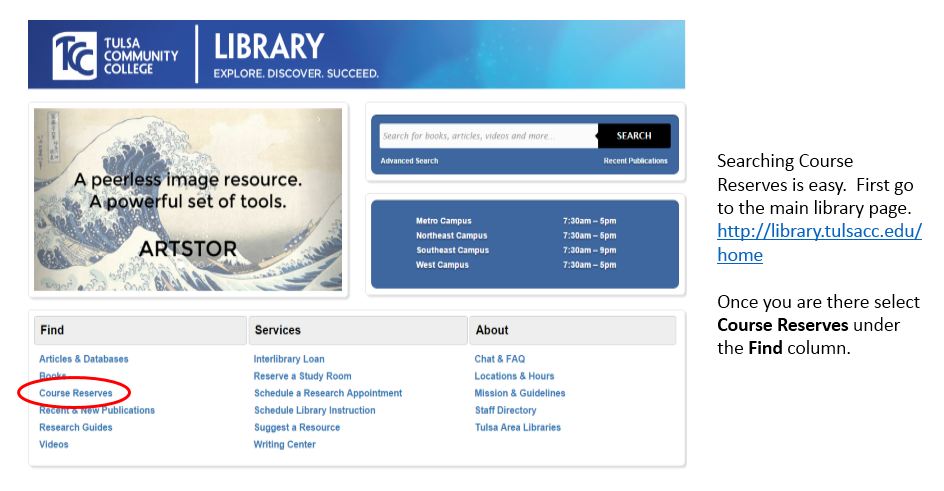
Task: Open the Mission & Guidelines link
Action: (520, 393)
